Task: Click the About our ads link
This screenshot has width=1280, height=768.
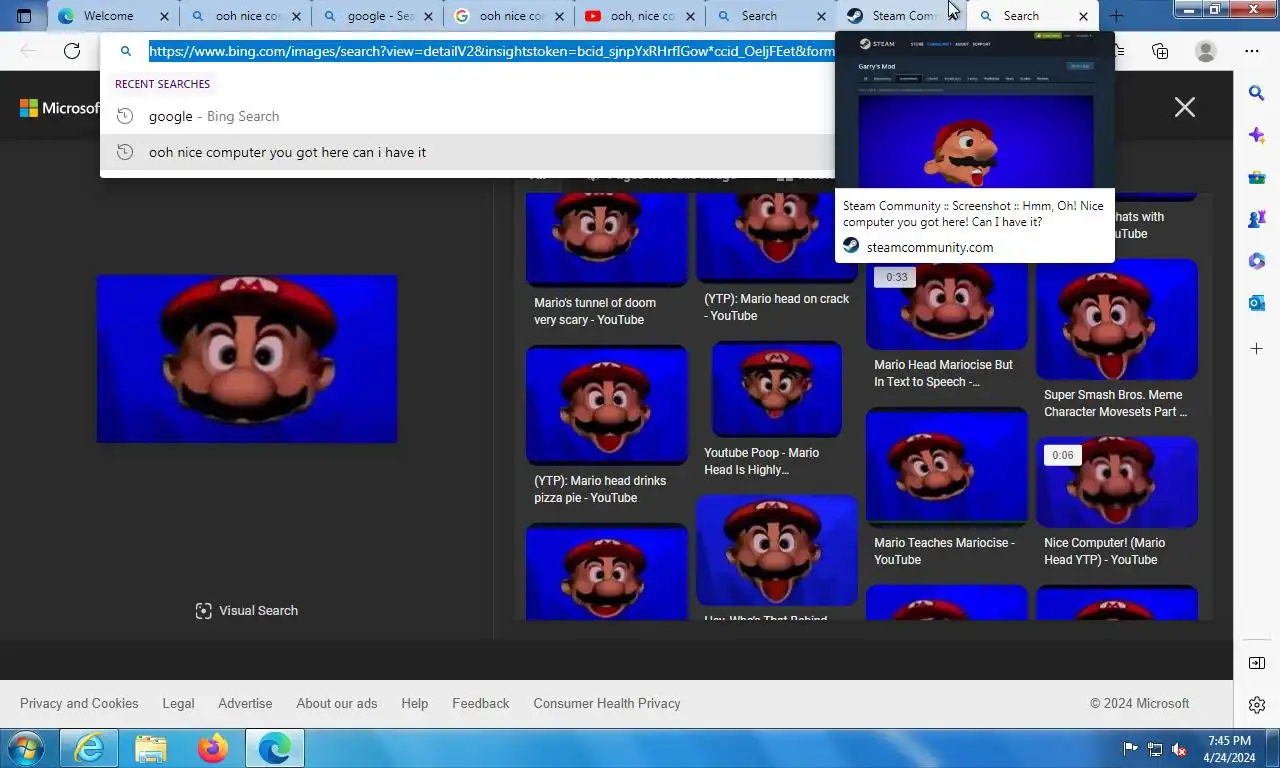Action: (x=337, y=704)
